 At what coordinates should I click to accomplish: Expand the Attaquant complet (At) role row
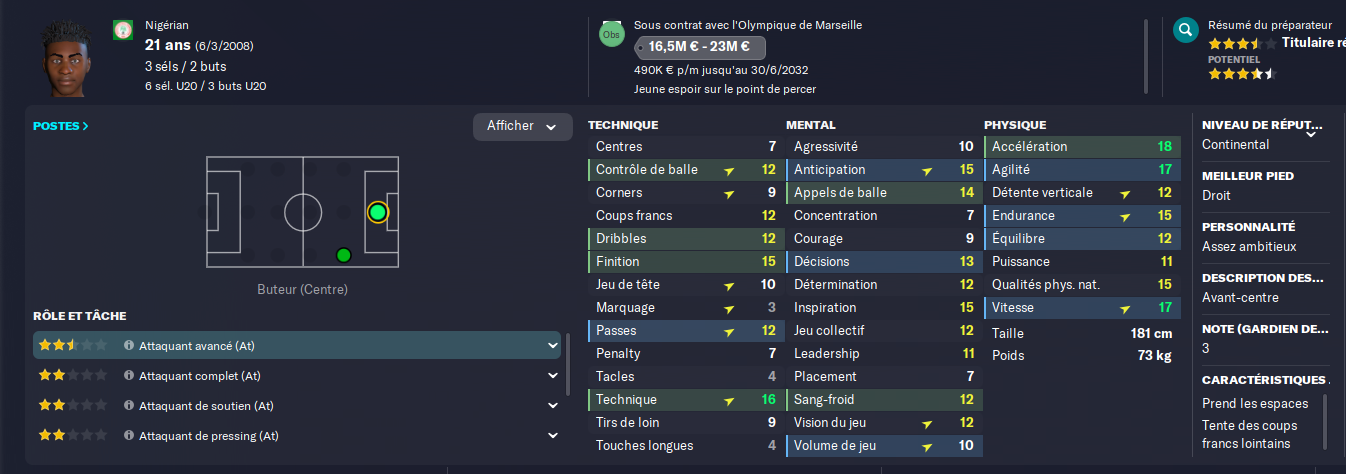[553, 376]
